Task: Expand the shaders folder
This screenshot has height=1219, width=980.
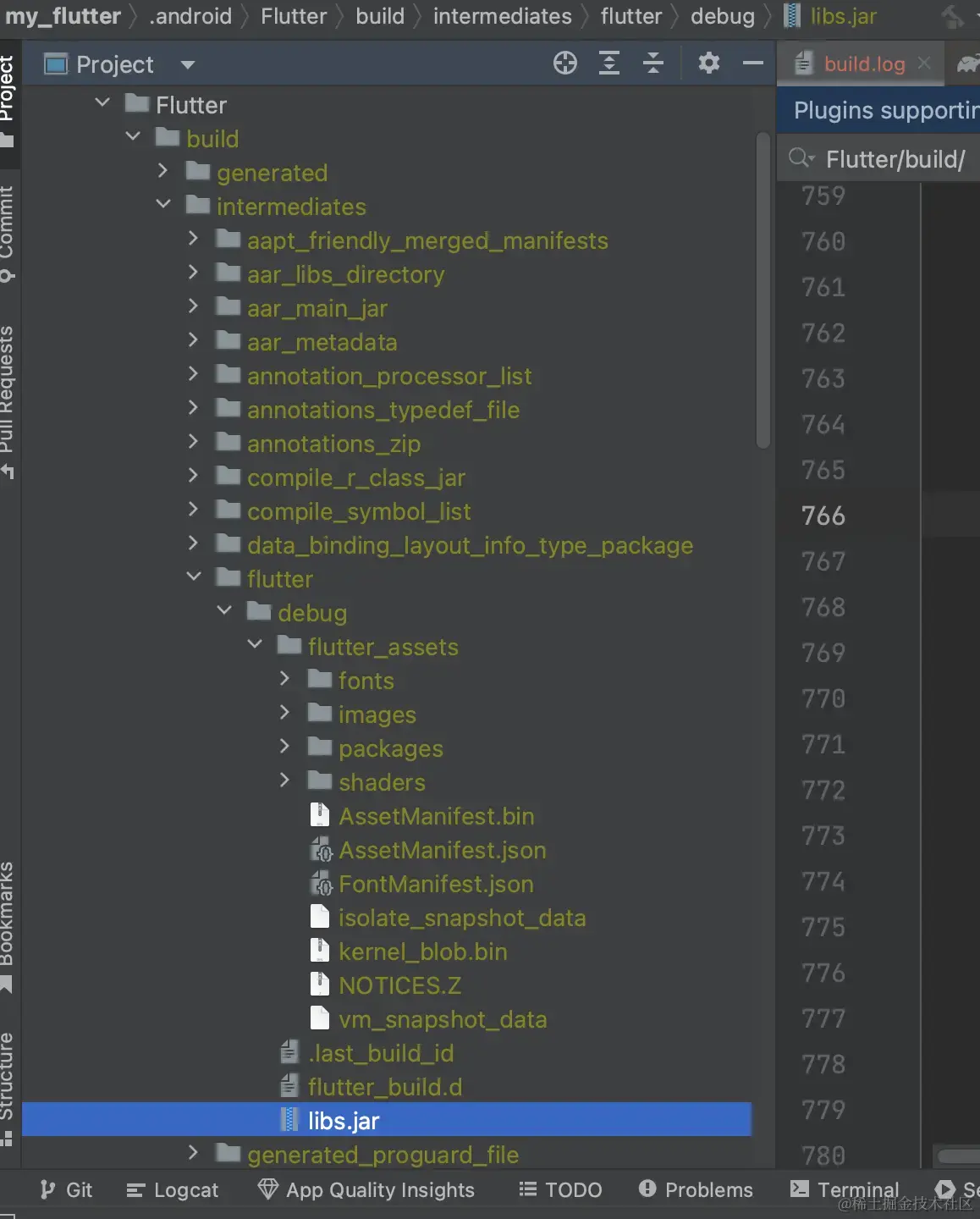Action: (x=285, y=780)
